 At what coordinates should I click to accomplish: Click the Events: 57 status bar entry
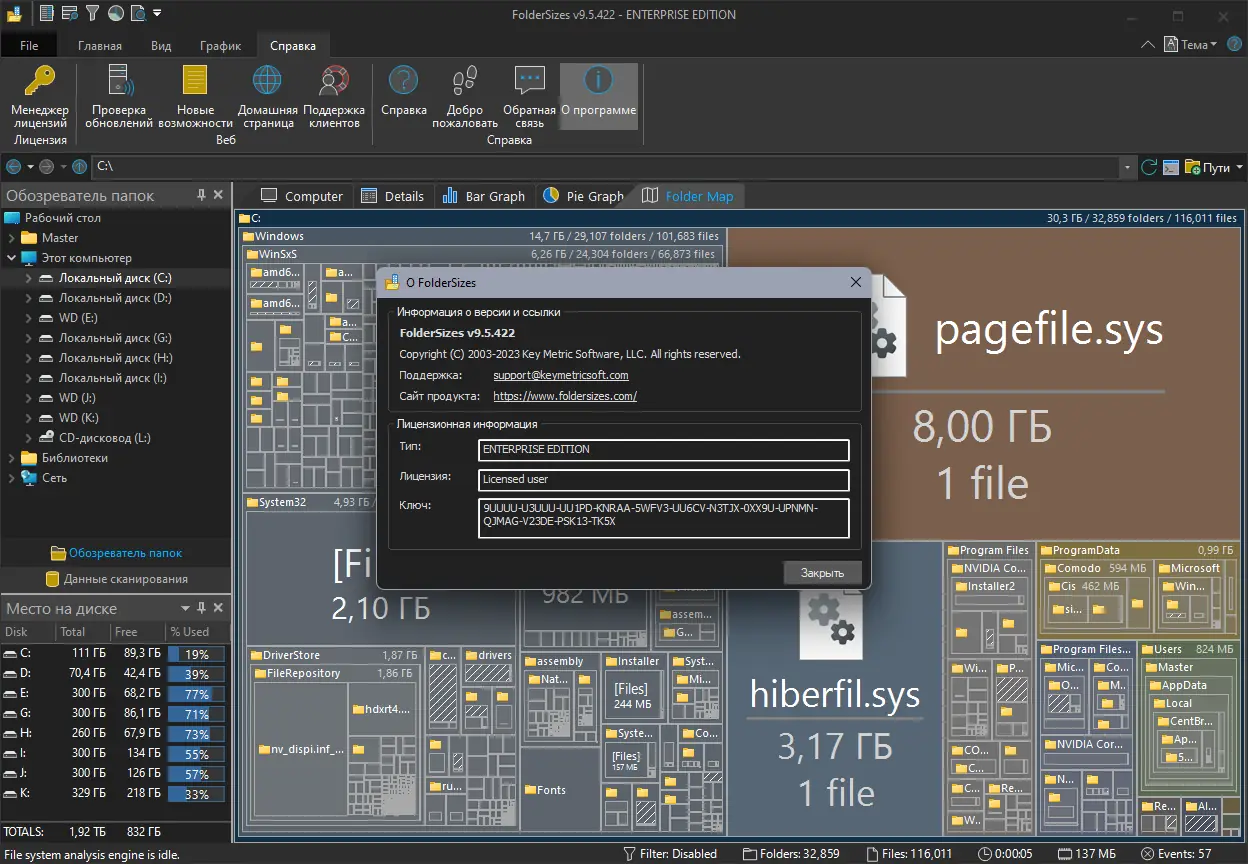(x=1174, y=854)
